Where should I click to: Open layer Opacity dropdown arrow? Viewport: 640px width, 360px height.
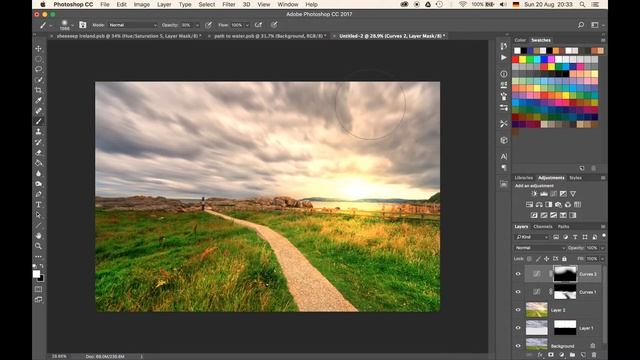602,248
